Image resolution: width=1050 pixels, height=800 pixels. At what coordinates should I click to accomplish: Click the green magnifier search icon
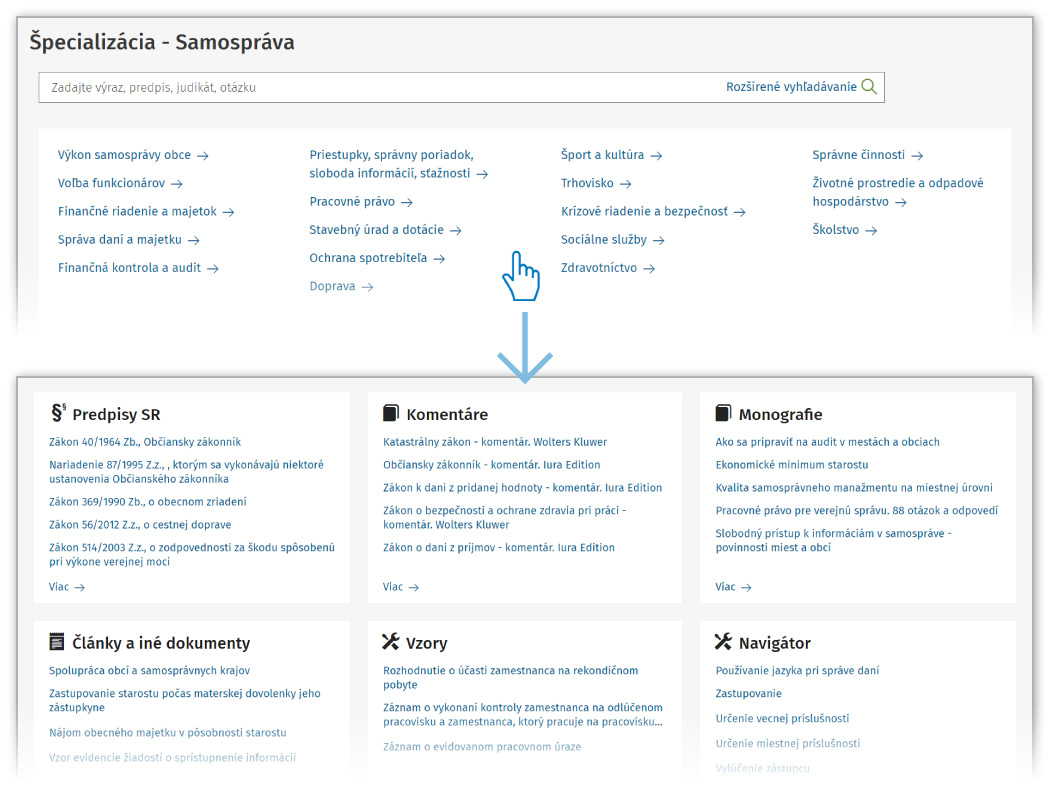[869, 87]
